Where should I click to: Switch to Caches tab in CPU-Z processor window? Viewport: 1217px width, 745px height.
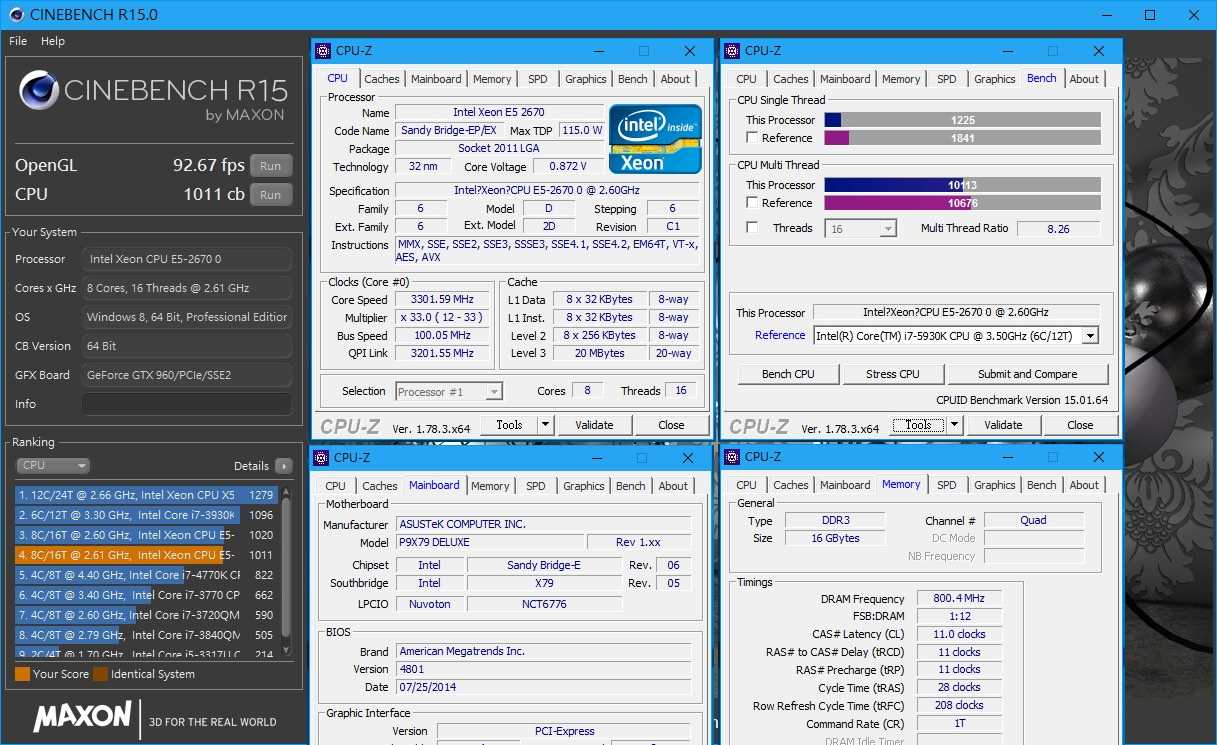click(x=382, y=79)
